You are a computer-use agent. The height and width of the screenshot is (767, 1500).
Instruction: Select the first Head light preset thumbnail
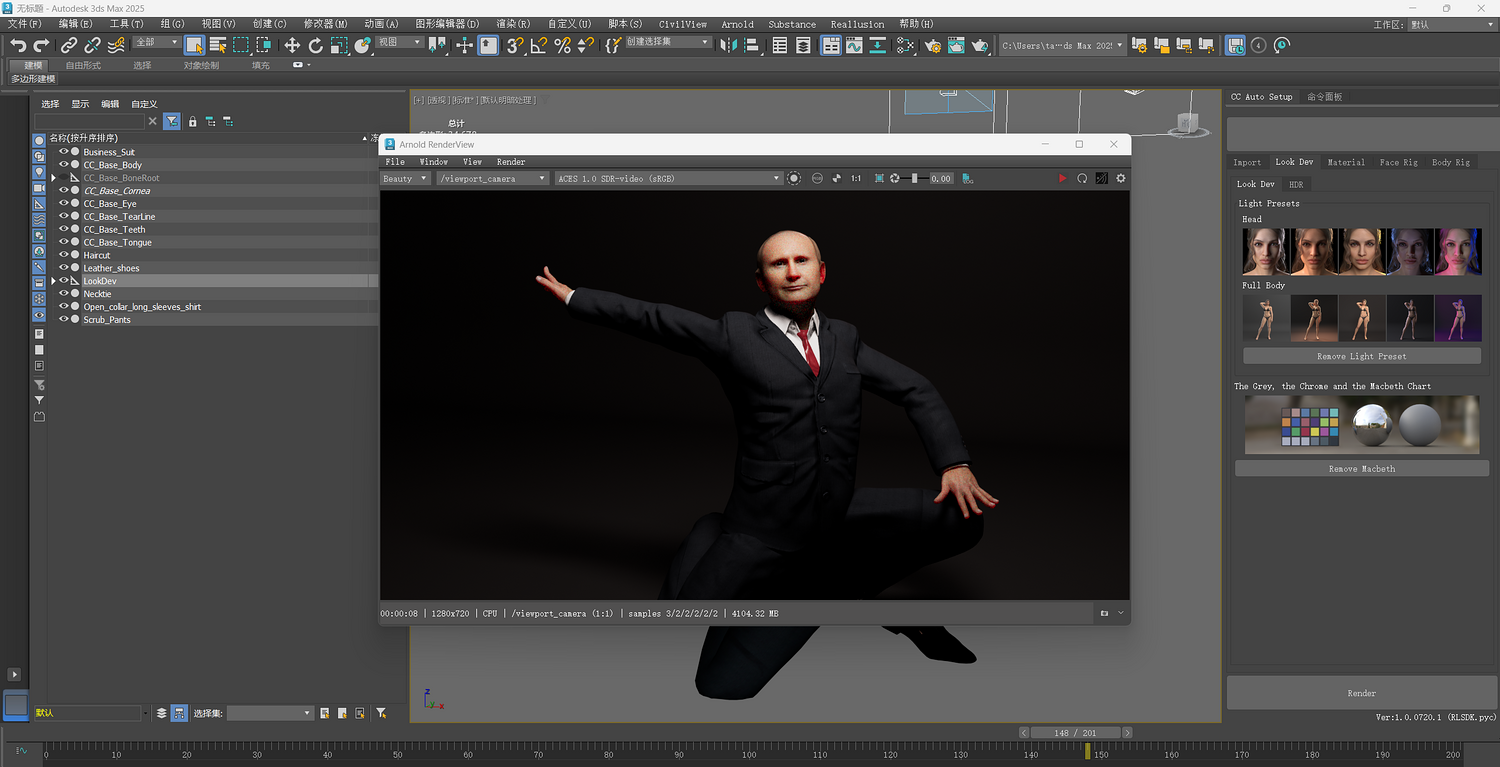click(1265, 251)
